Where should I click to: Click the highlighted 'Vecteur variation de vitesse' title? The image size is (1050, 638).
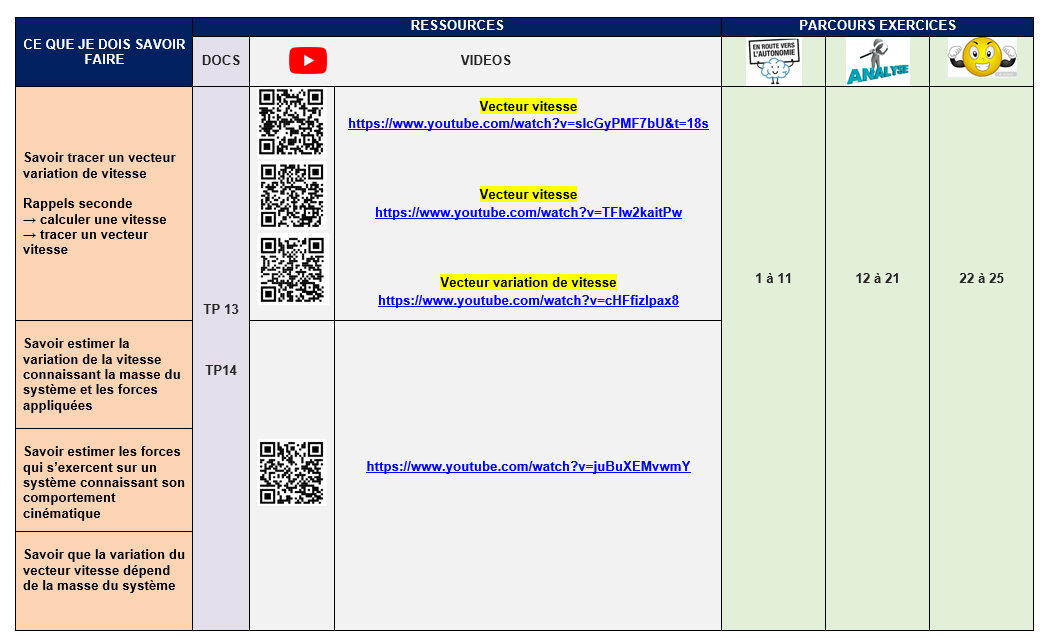[528, 283]
